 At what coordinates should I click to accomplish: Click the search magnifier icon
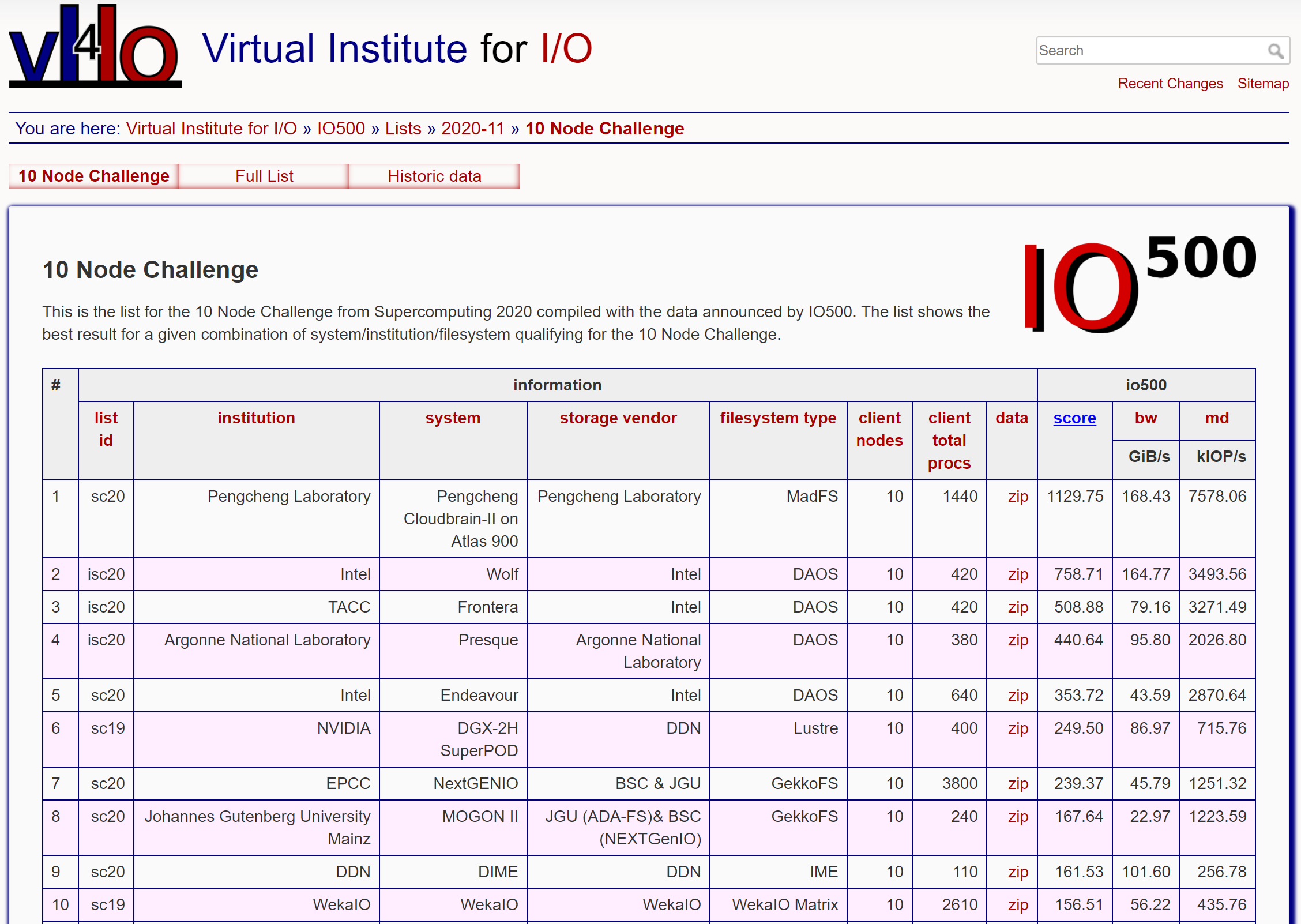click(1275, 51)
